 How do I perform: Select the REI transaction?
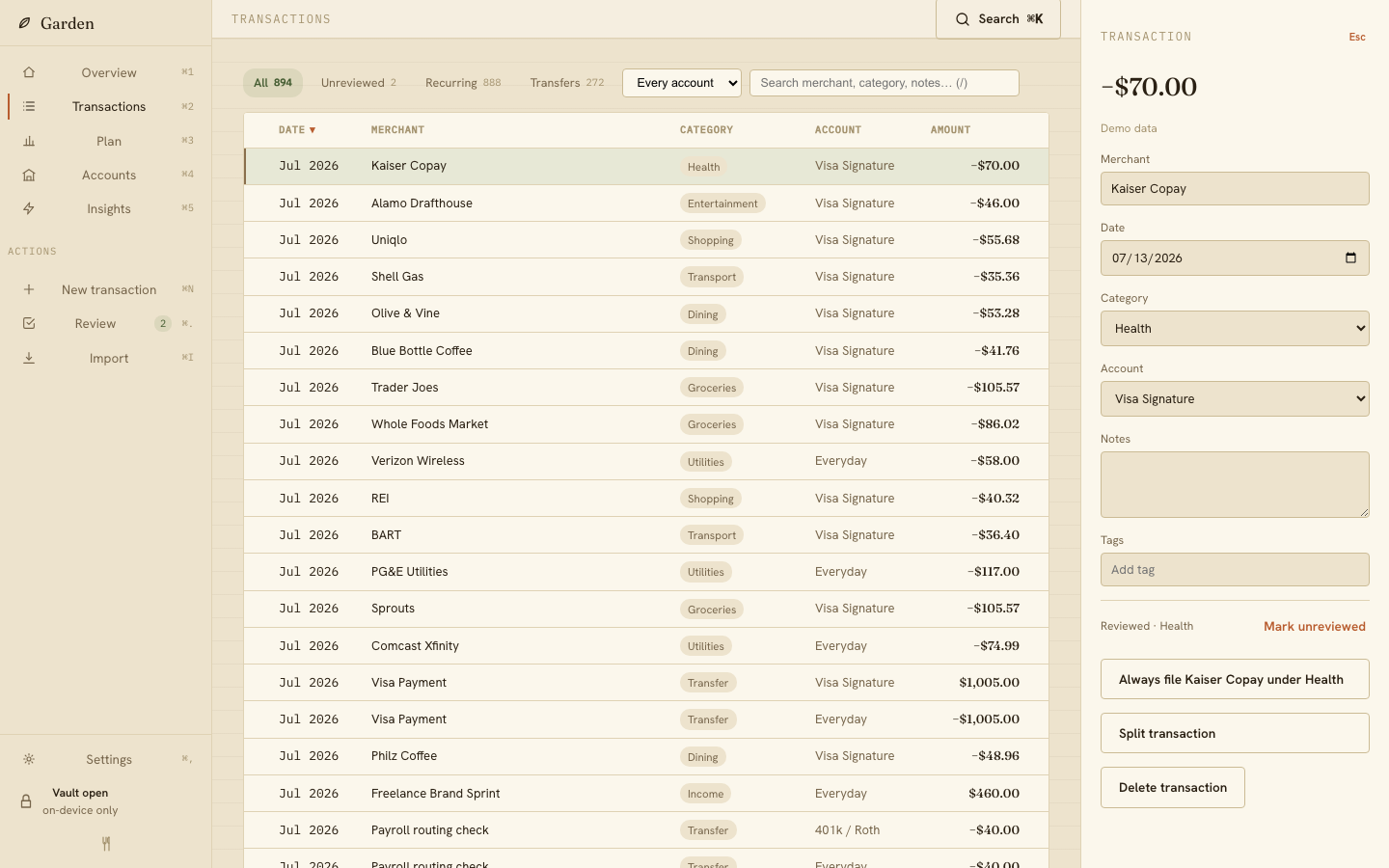coord(646,499)
